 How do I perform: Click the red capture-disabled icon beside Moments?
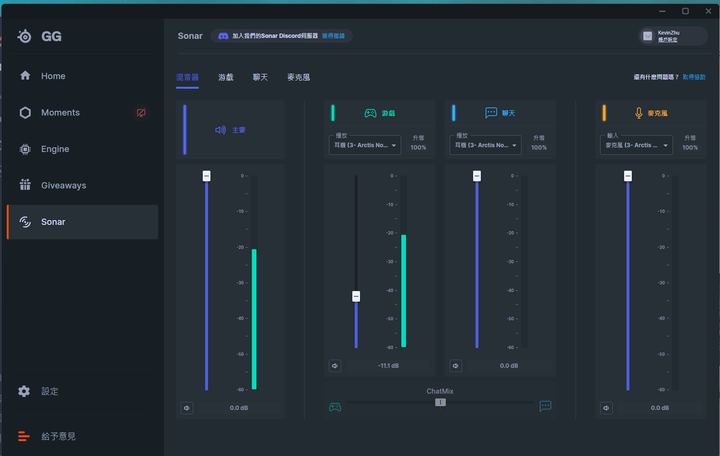point(141,113)
